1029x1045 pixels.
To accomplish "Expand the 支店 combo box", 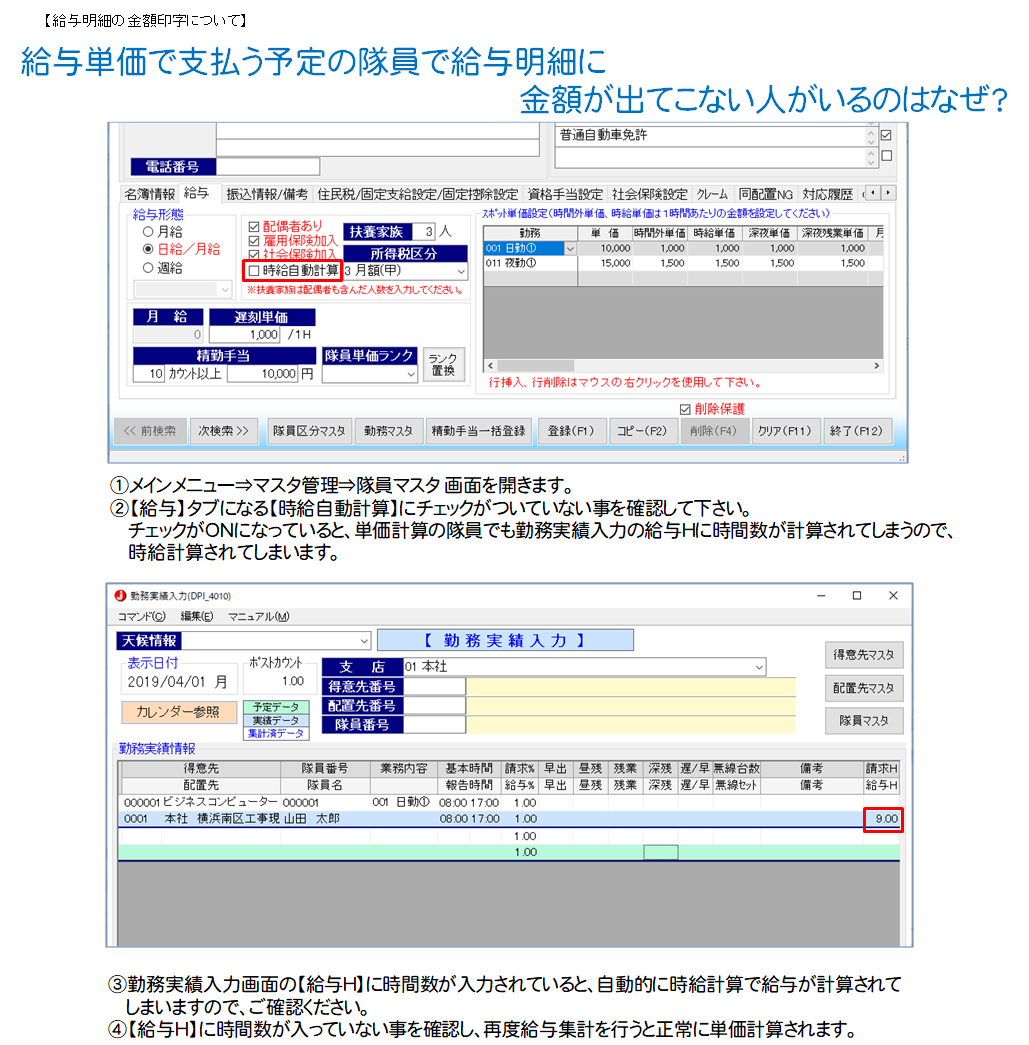I will click(759, 667).
